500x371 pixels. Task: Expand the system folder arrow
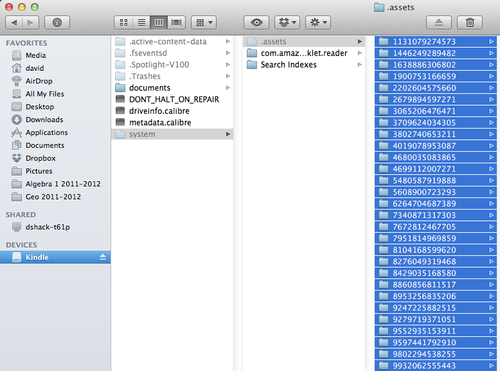coord(228,134)
